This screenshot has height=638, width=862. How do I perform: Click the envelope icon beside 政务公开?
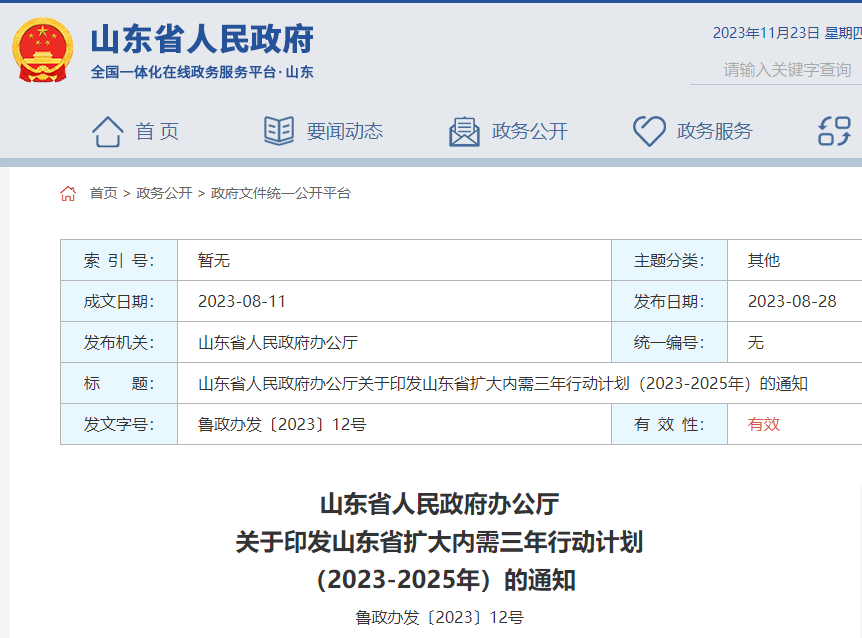point(462,131)
